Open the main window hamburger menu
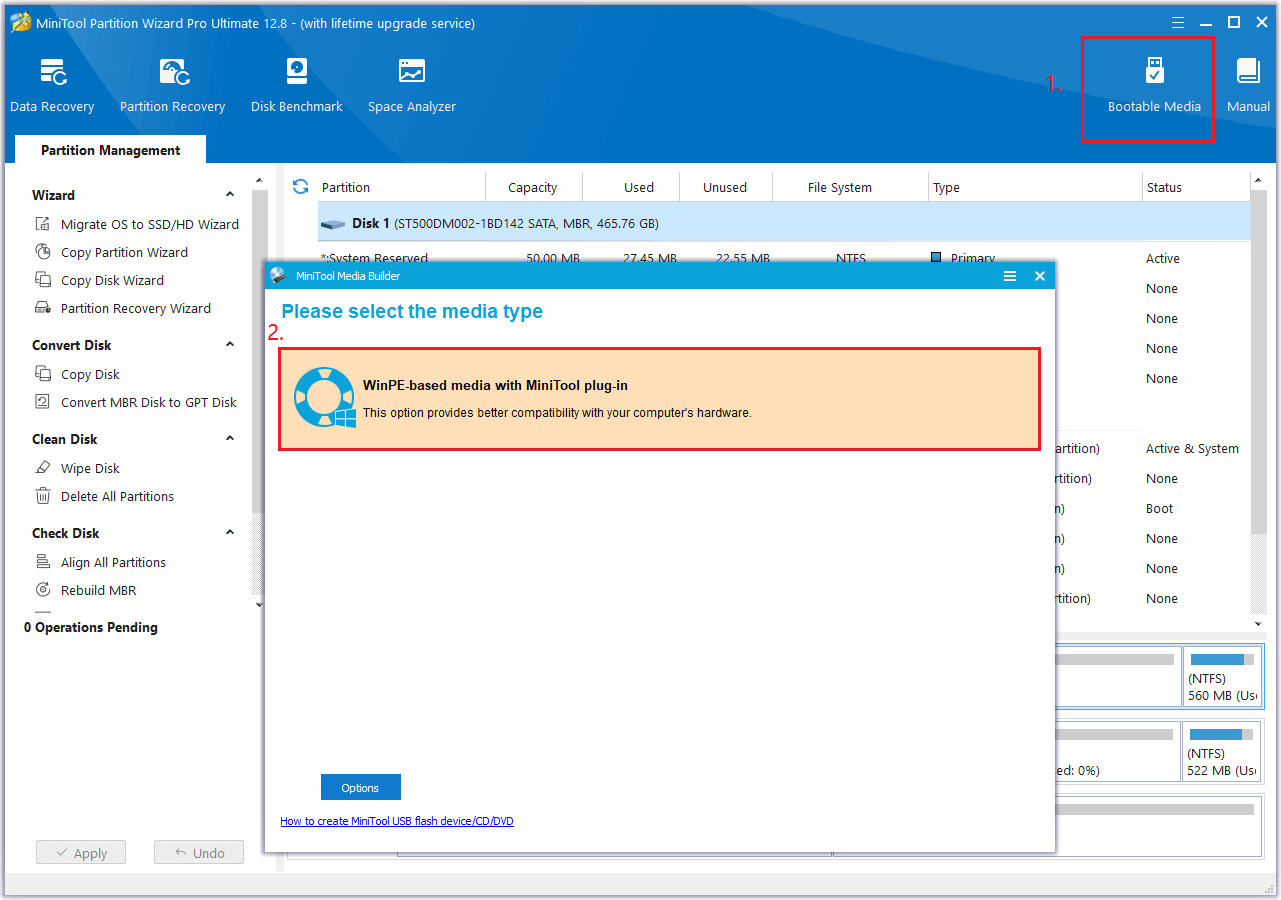 click(1180, 23)
